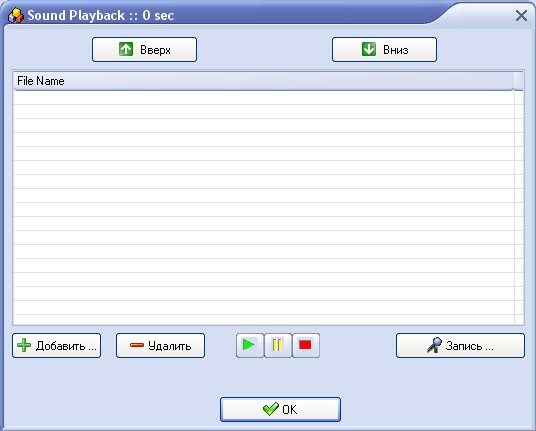Click the green checkmark icon on OK
Viewport: 536px width, 431px height.
point(271,409)
